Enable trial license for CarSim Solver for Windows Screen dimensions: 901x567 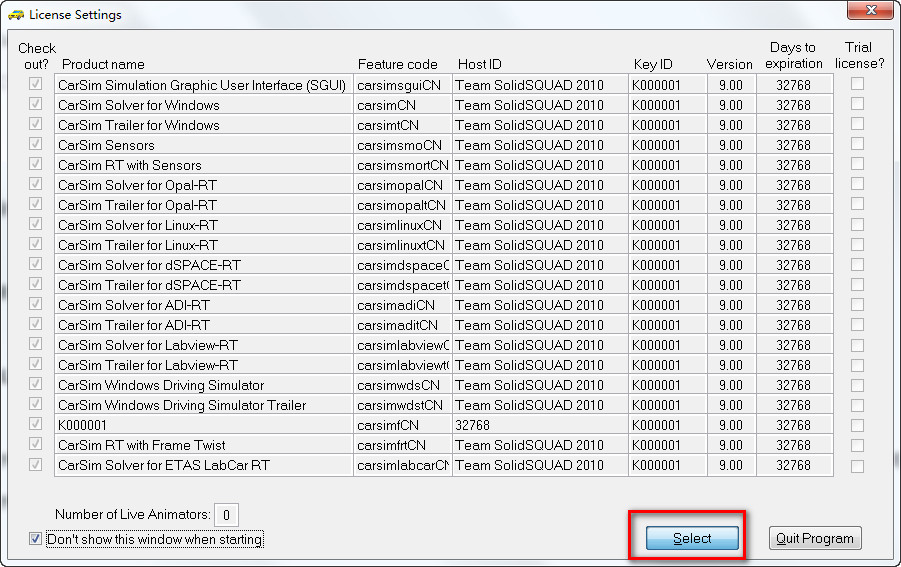(x=857, y=104)
